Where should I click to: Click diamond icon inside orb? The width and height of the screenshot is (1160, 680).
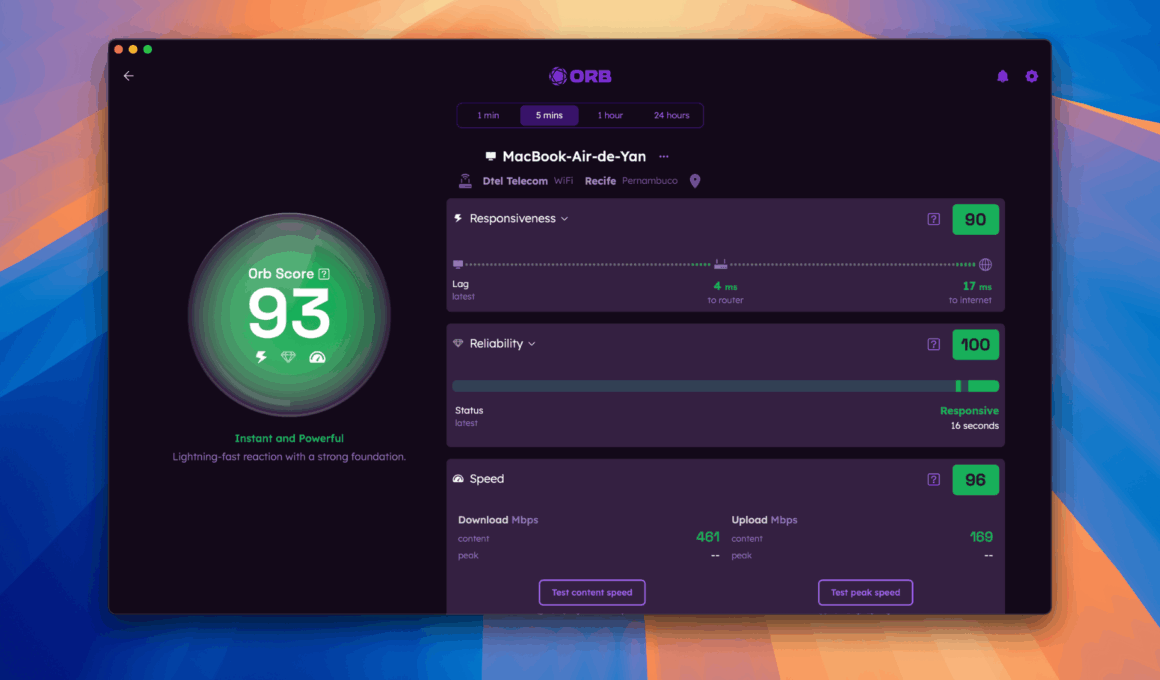pos(289,357)
